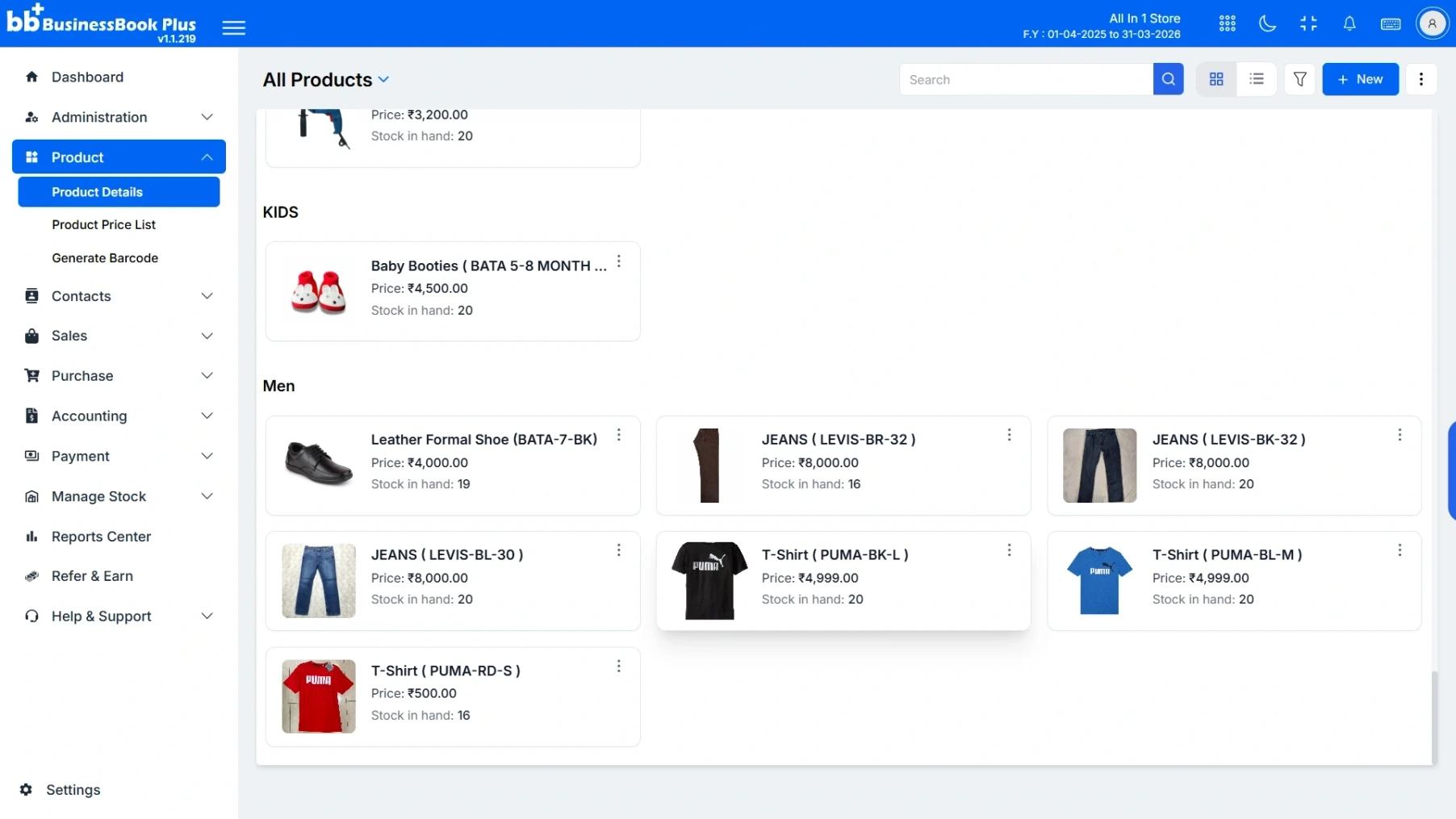Open the apps grid icon in the header
This screenshot has height=819, width=1456.
pos(1226,23)
